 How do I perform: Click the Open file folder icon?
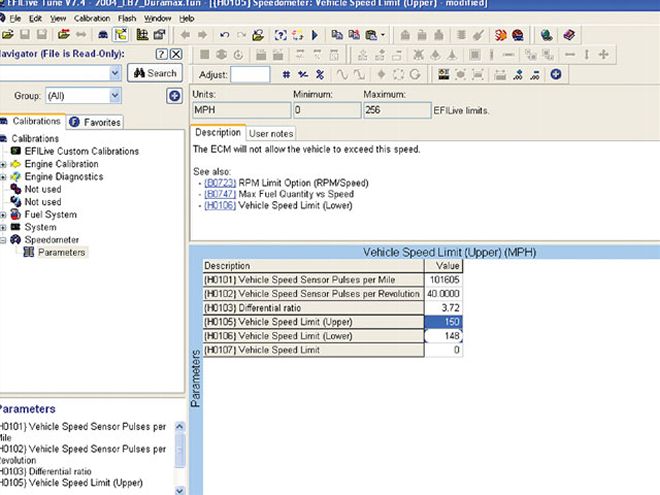coord(8,35)
